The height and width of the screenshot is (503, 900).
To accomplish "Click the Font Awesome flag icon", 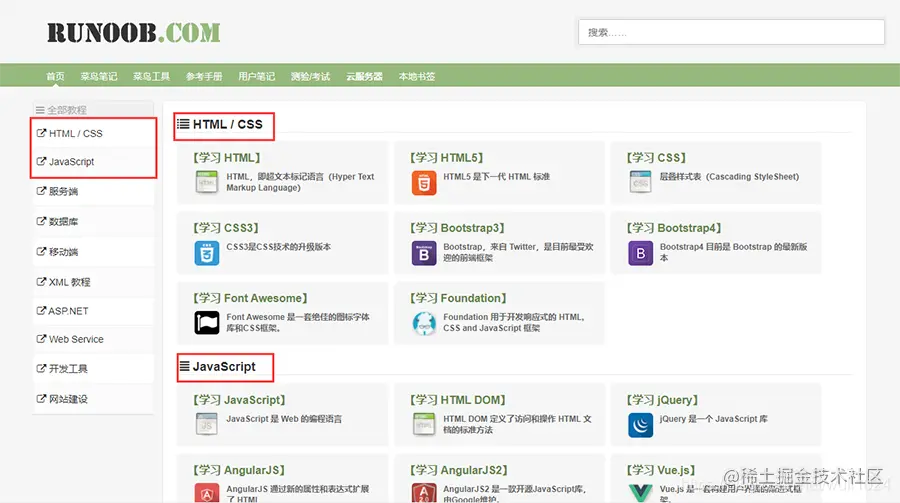I will [207, 323].
